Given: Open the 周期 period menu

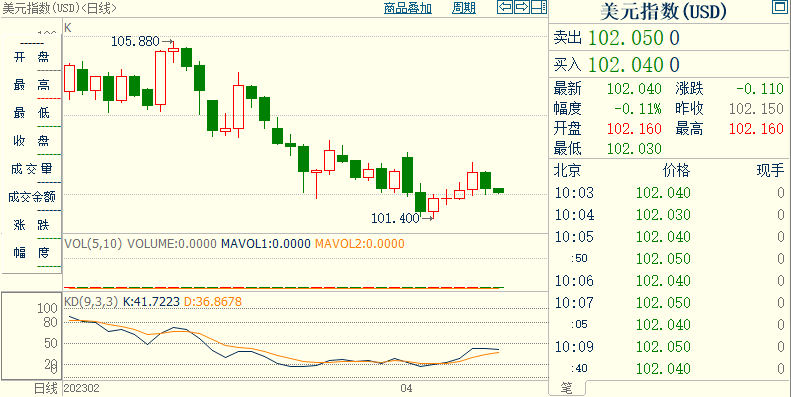Looking at the screenshot, I should 464,8.
